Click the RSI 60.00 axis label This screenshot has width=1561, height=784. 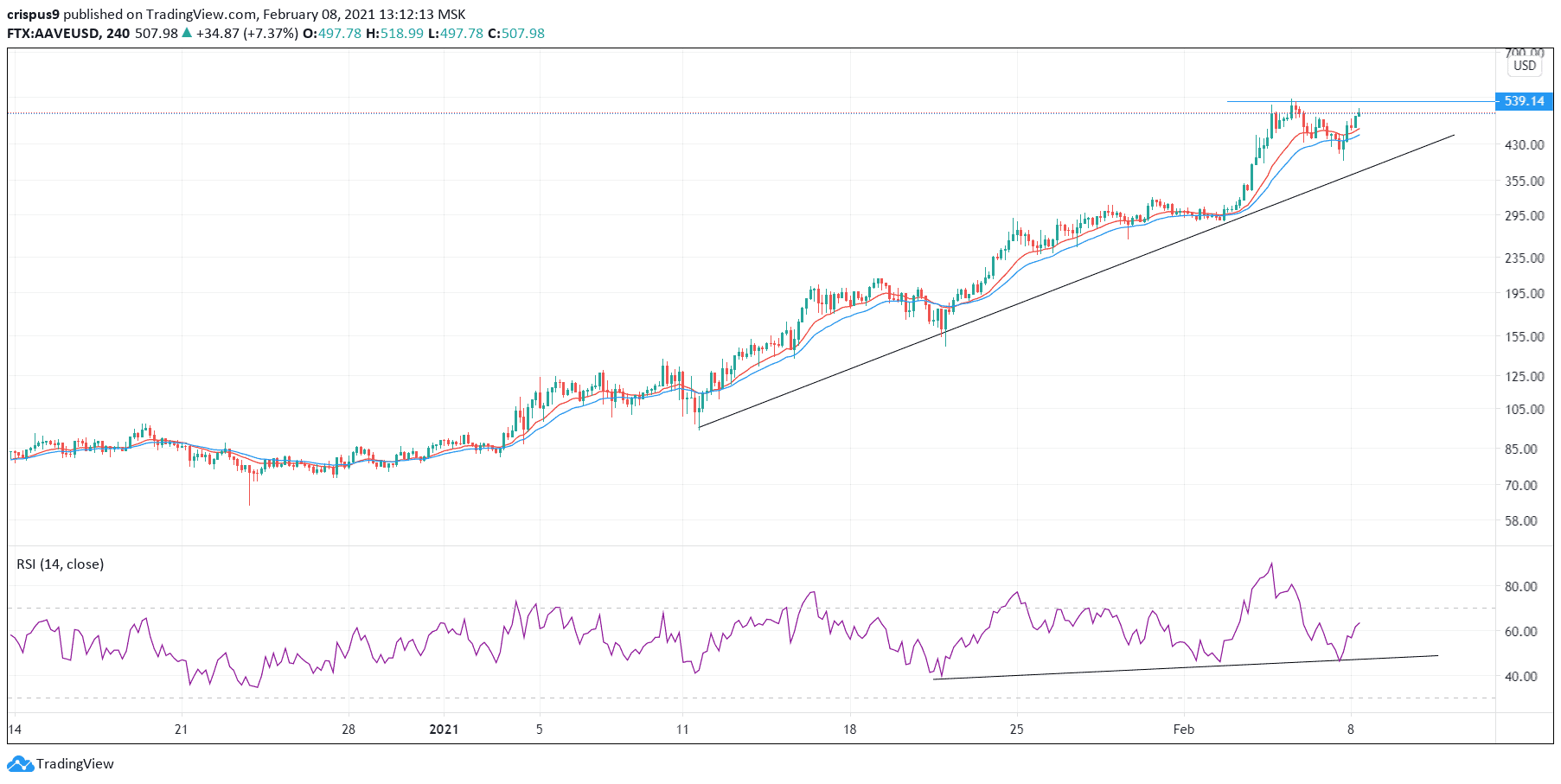(1521, 632)
